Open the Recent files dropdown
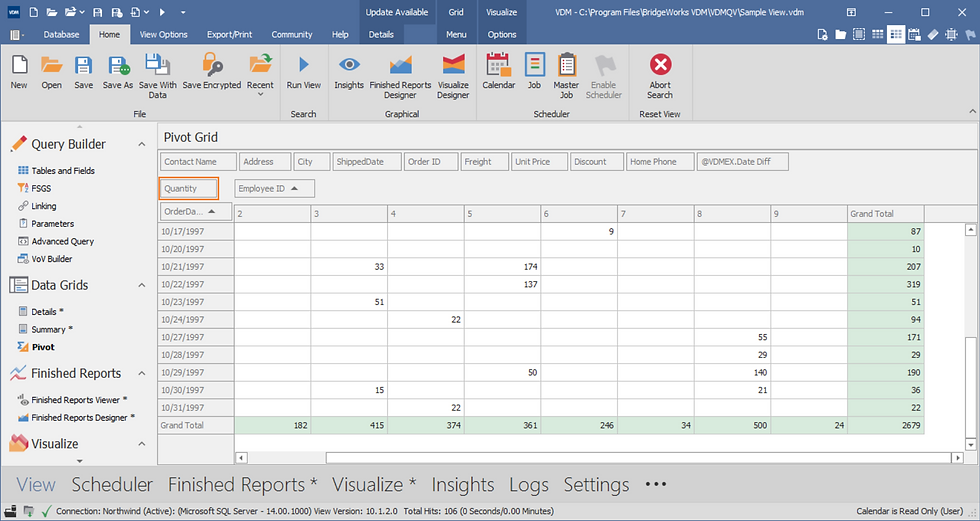The width and height of the screenshot is (980, 521). 260,75
